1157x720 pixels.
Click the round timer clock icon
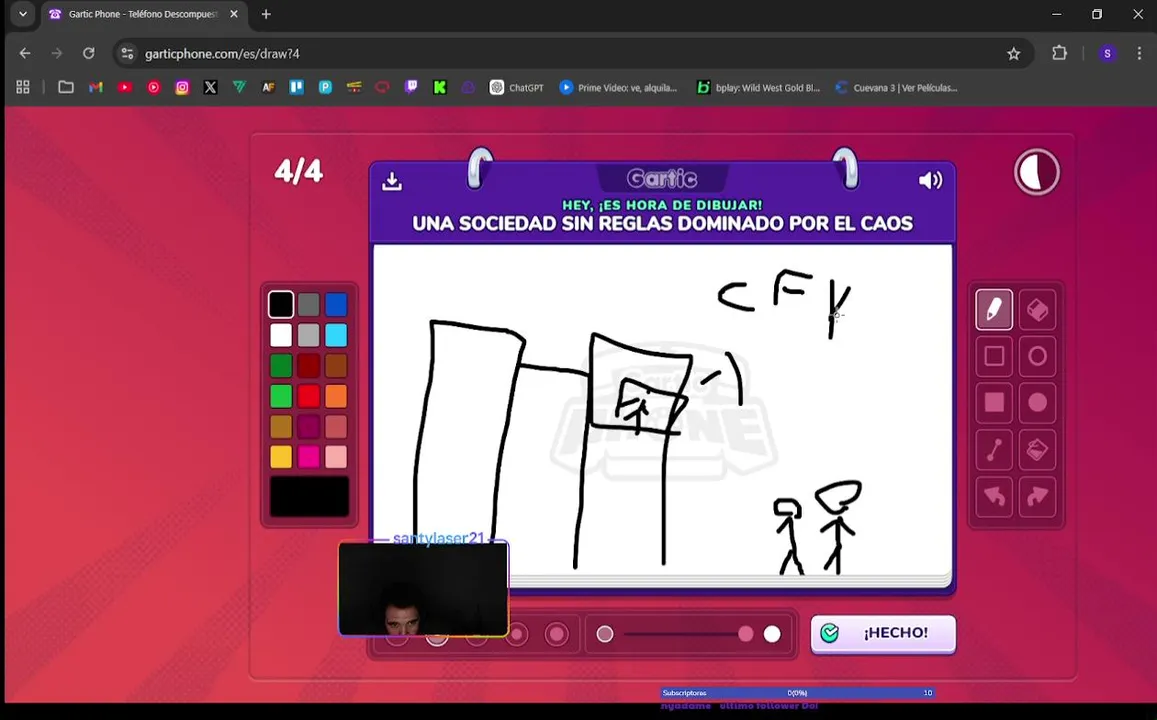click(x=1037, y=173)
